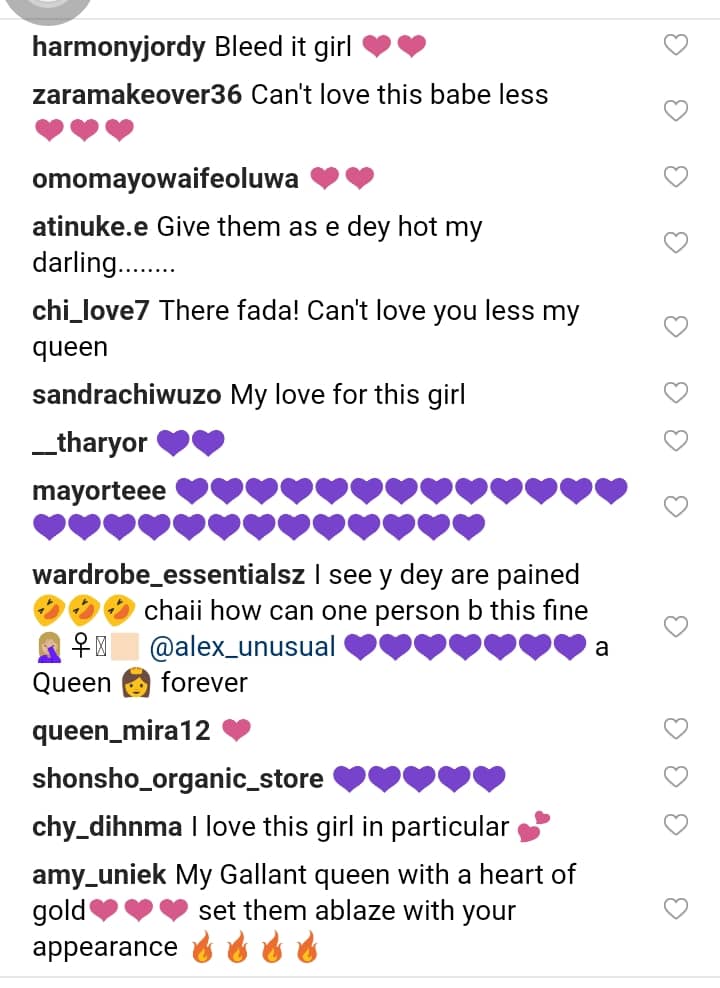The height and width of the screenshot is (988, 720).
Task: Tap the heart beside chi_love7's comment
Action: click(677, 327)
